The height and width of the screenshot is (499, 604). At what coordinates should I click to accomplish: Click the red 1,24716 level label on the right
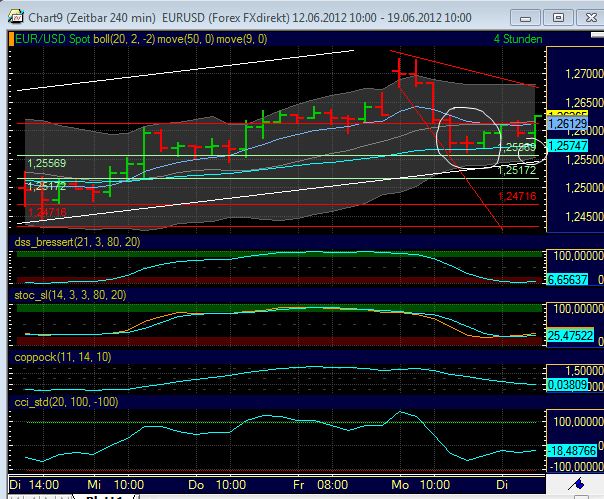(x=517, y=197)
